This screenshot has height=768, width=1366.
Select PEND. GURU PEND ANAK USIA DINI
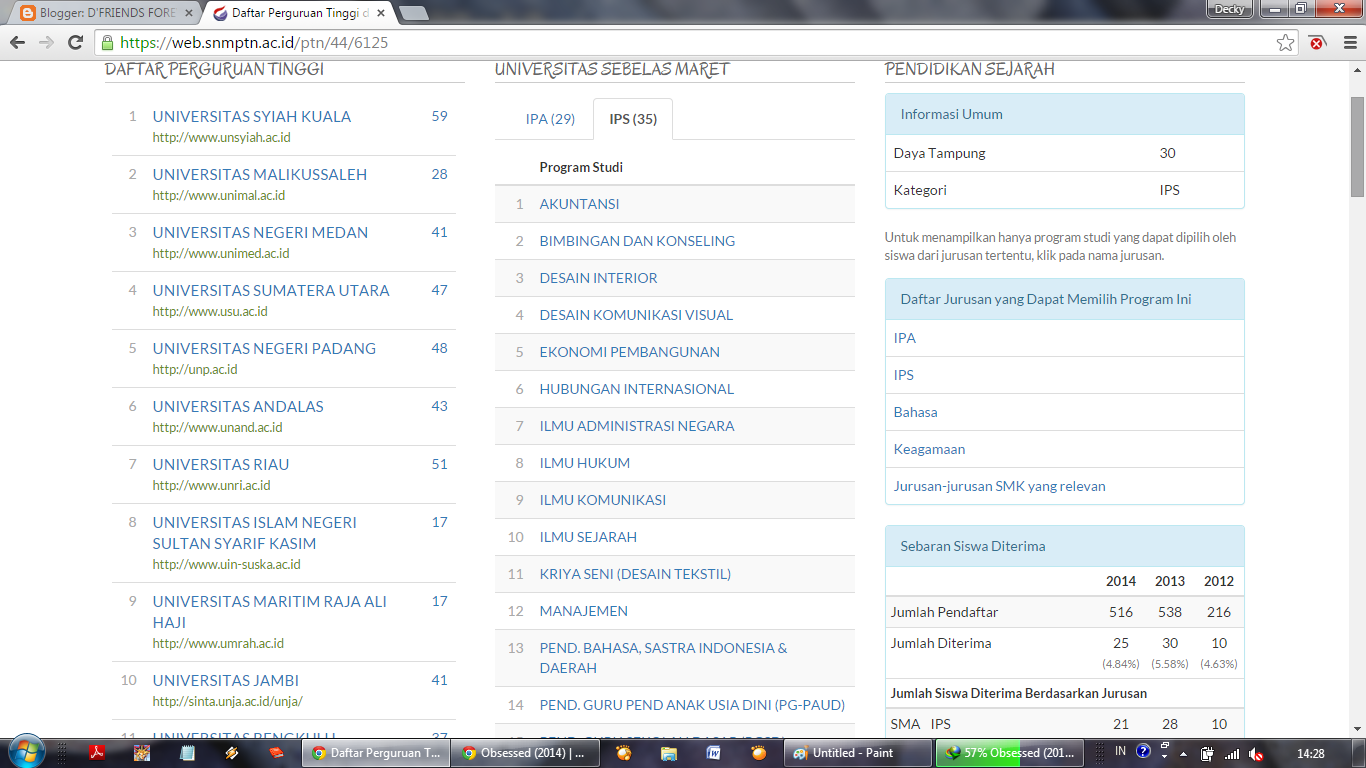coord(692,705)
